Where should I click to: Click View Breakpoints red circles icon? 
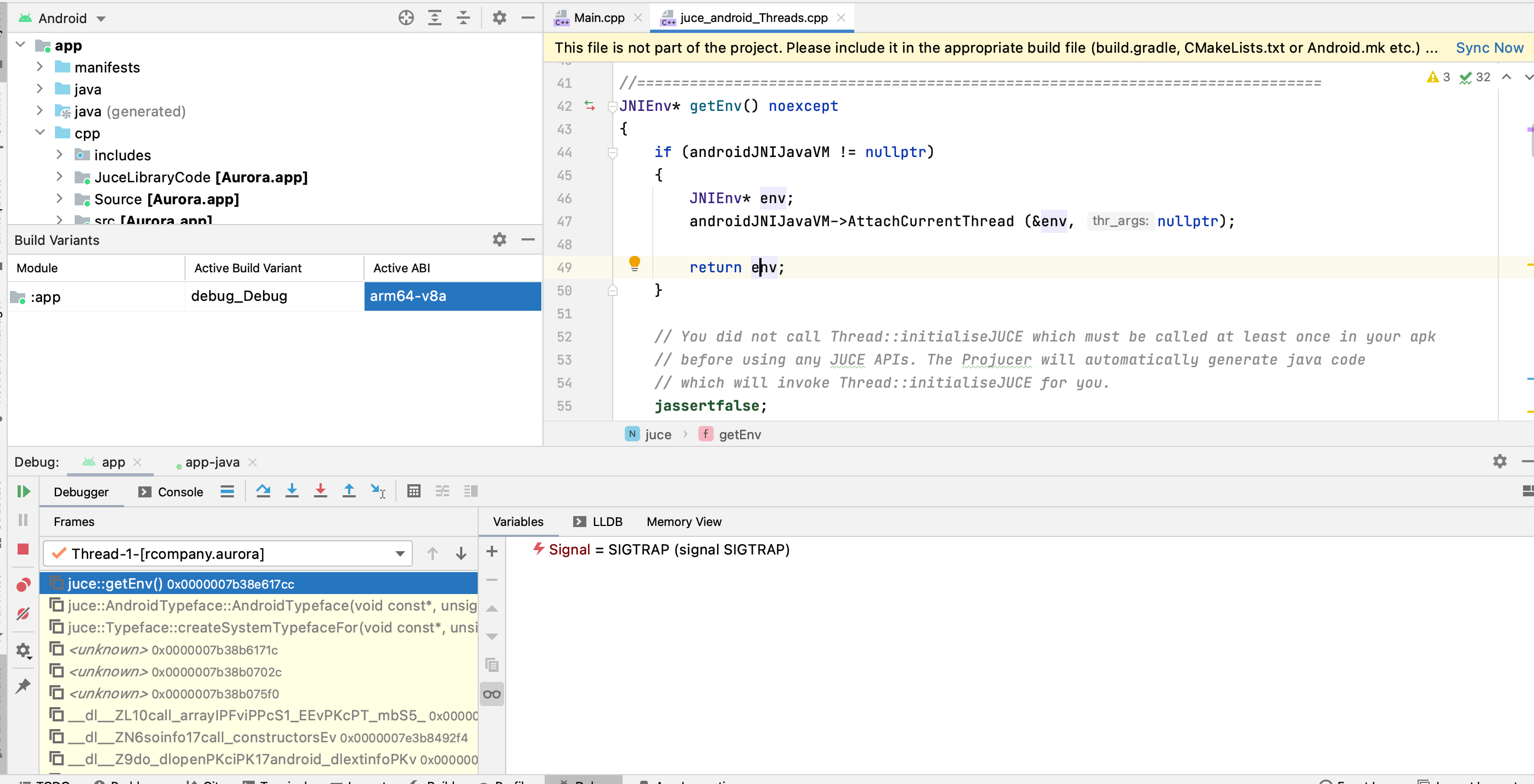[x=23, y=585]
